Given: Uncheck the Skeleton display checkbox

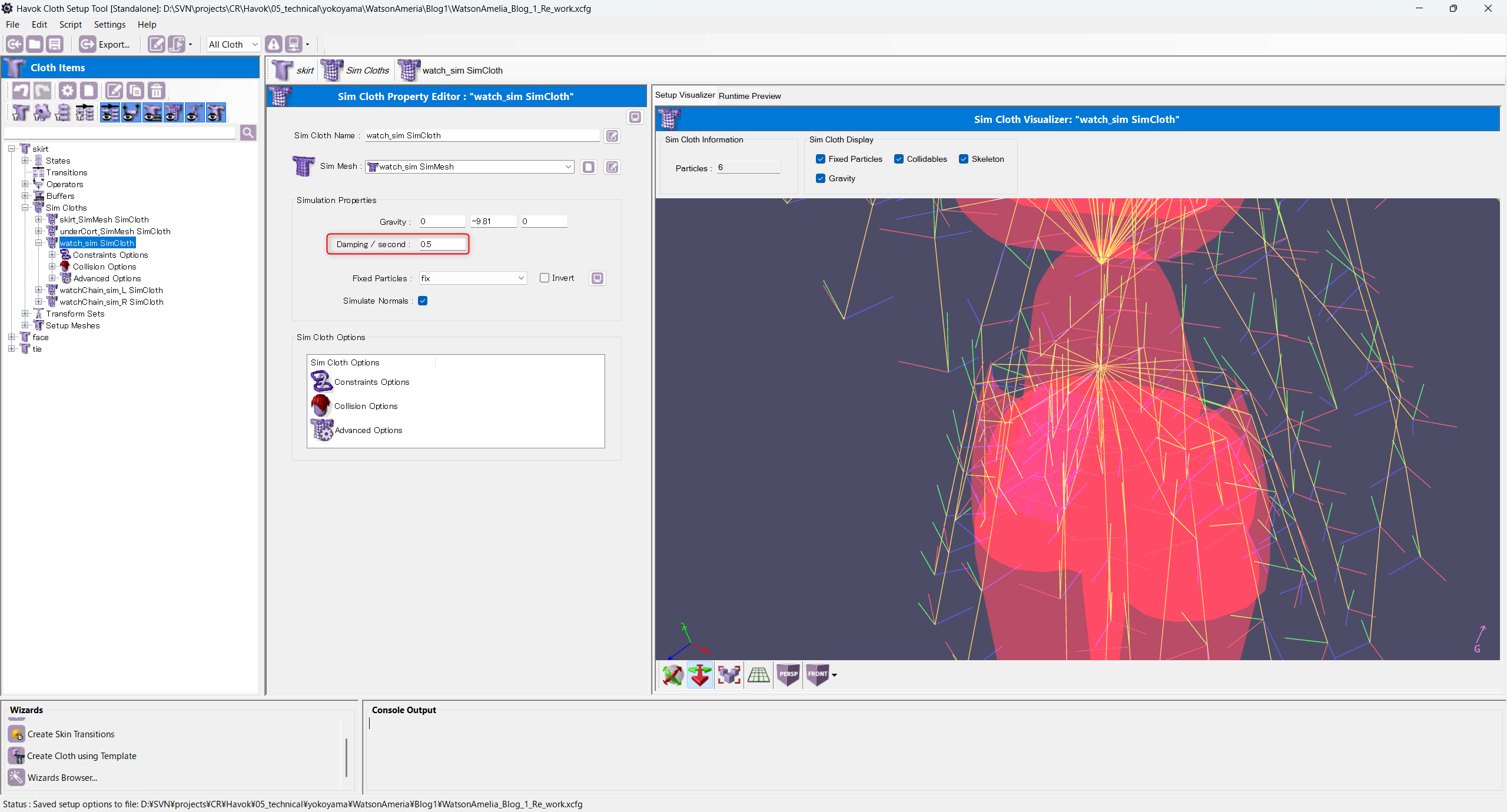Looking at the screenshot, I should 964,159.
